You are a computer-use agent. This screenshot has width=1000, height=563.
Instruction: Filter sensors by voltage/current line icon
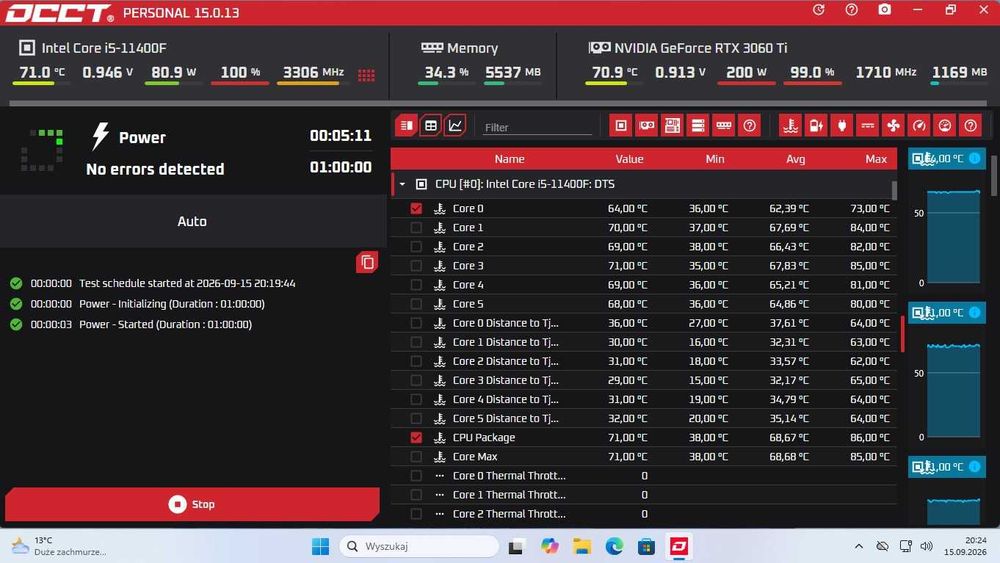click(x=867, y=126)
